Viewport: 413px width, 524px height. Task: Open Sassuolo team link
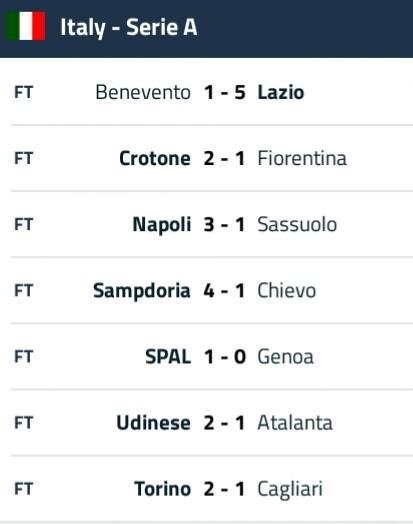(297, 224)
